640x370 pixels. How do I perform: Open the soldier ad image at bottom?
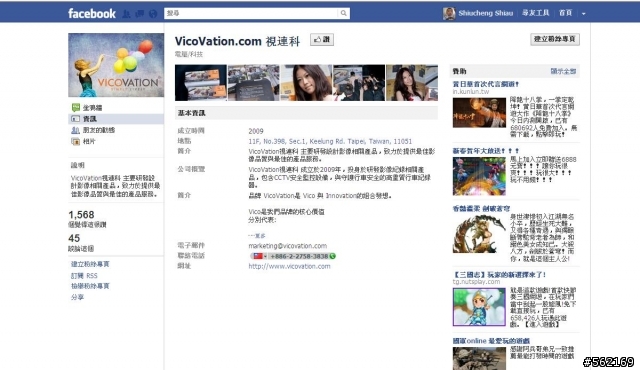coord(479,358)
